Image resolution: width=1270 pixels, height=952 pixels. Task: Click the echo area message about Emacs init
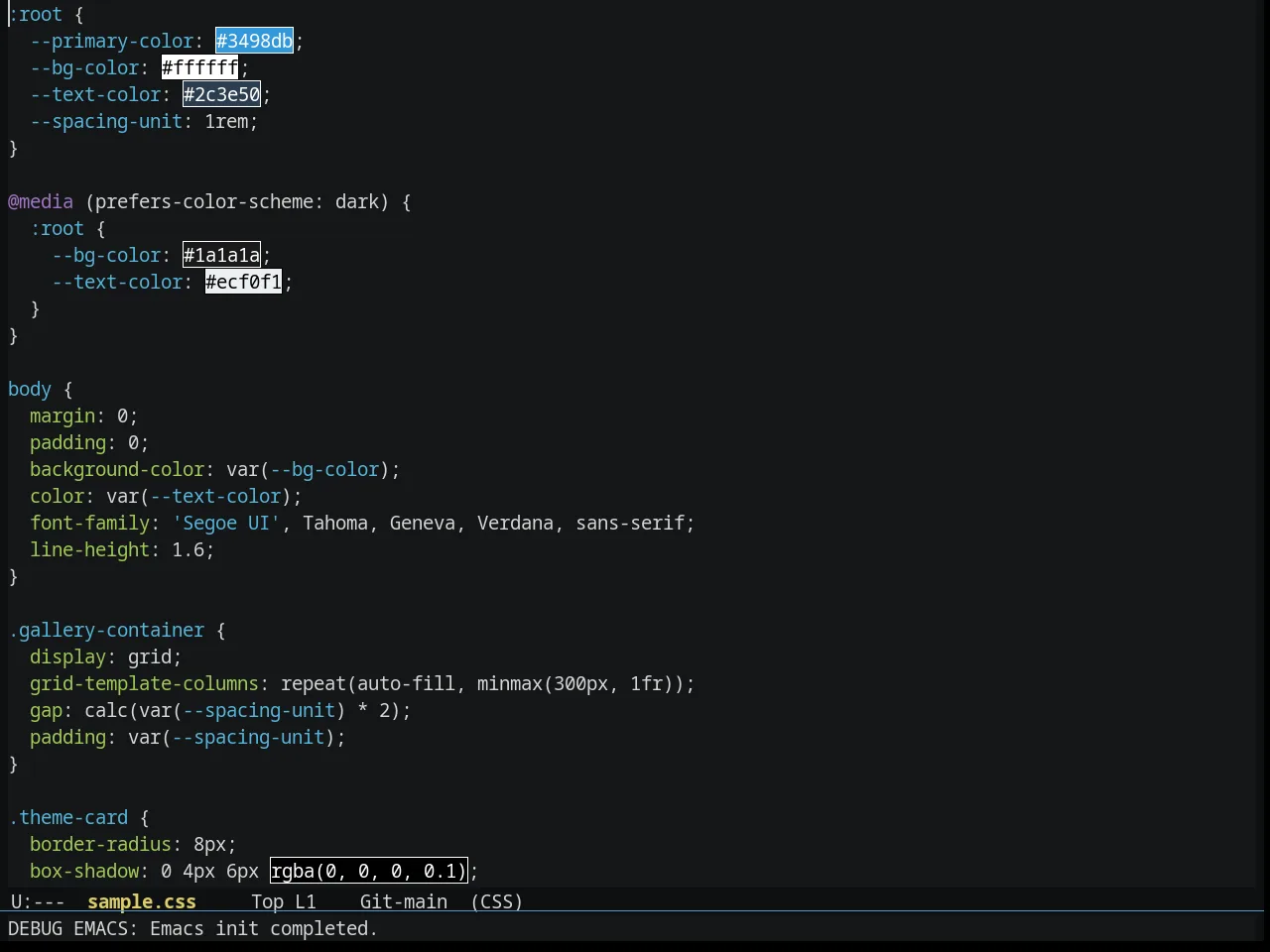point(192,928)
